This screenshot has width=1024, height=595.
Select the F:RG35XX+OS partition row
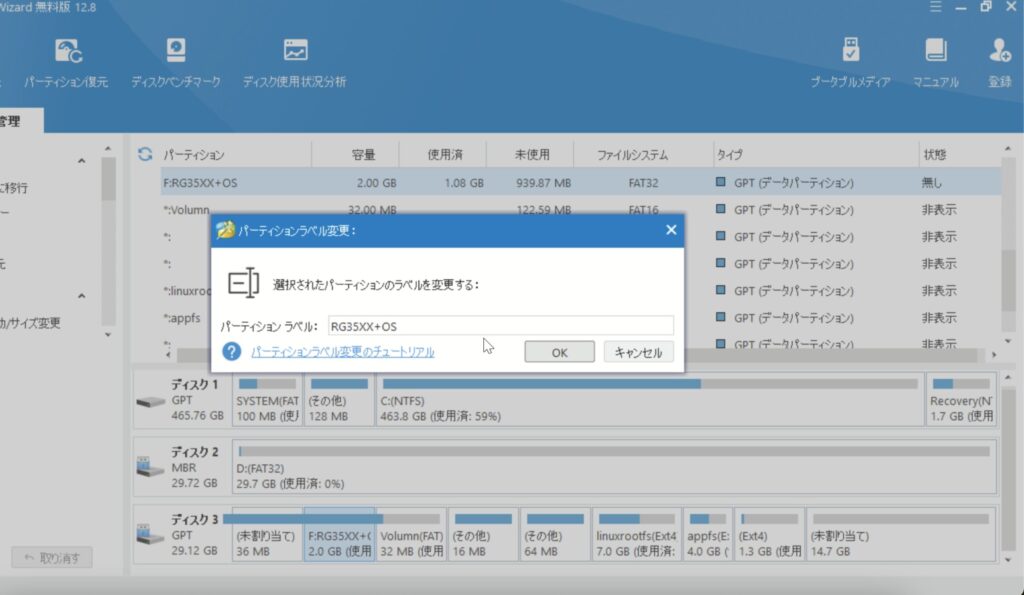pos(581,183)
